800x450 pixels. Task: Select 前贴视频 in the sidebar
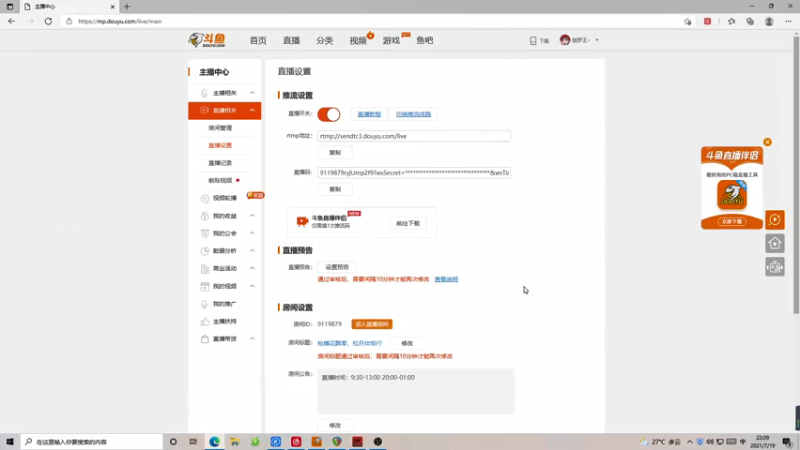[x=220, y=180]
